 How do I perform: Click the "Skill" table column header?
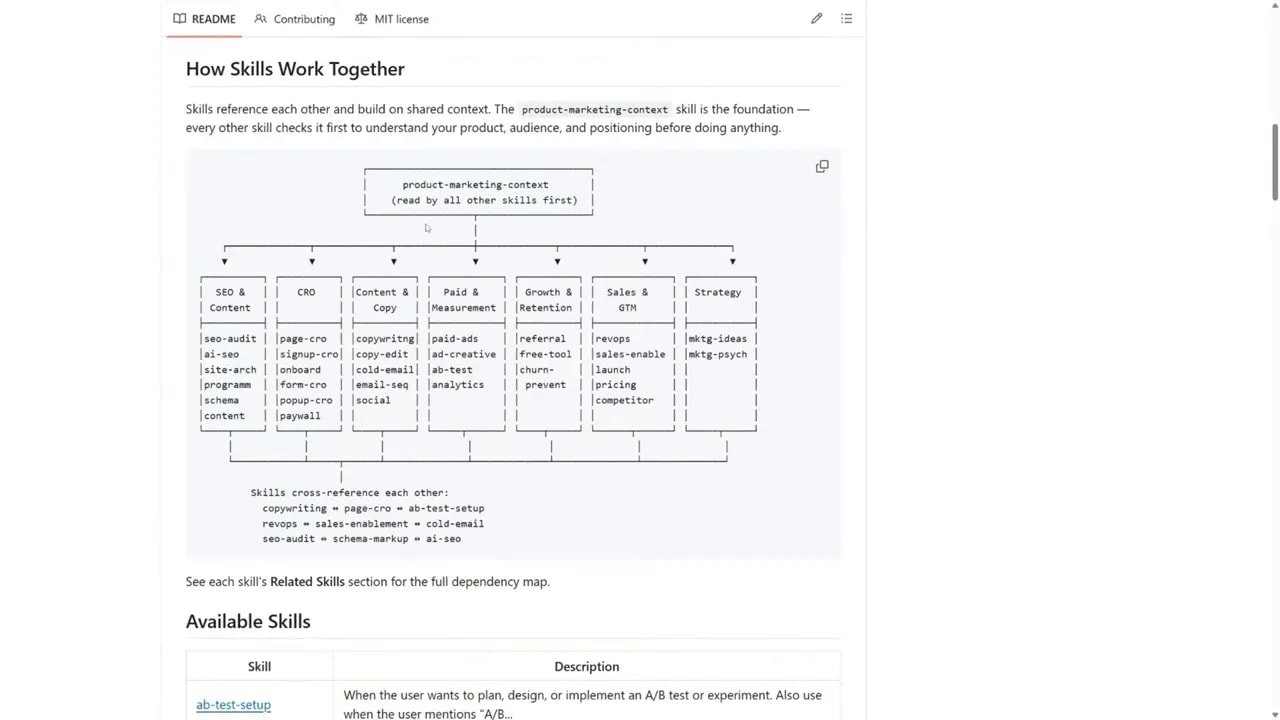click(259, 666)
